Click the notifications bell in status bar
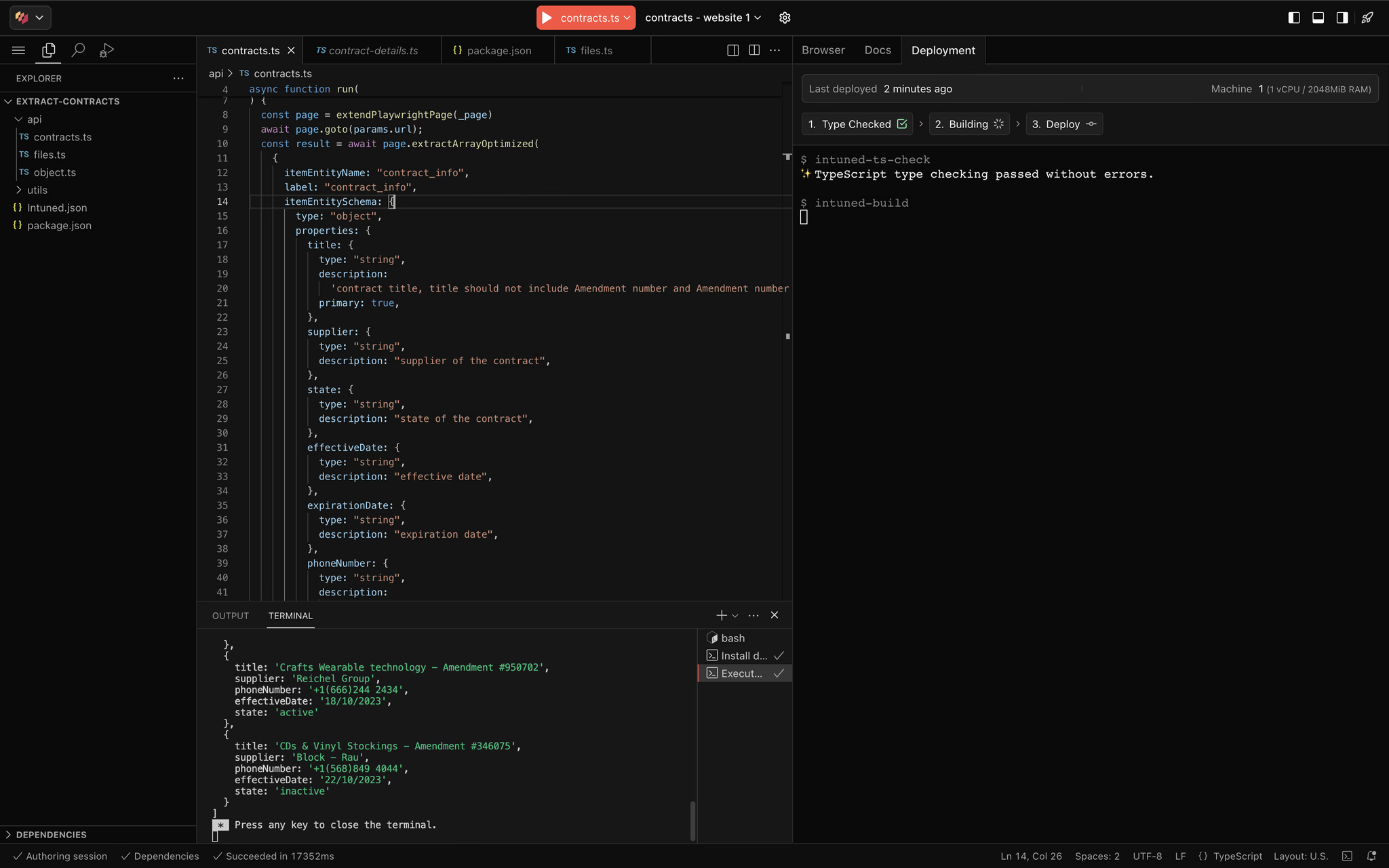This screenshot has width=1389, height=868. point(1371,856)
